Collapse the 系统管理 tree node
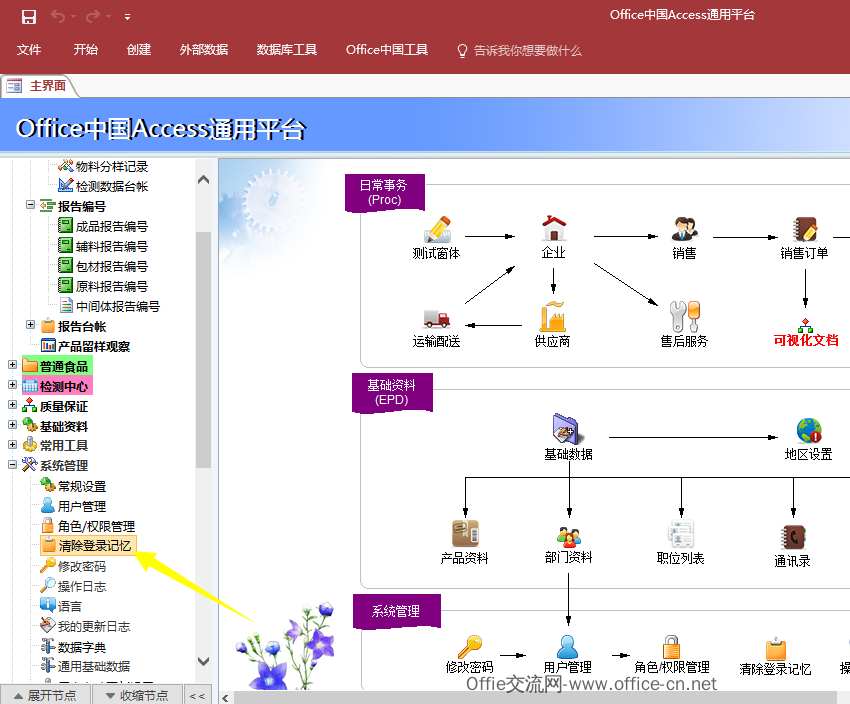Image resolution: width=850 pixels, height=704 pixels. tap(12, 464)
